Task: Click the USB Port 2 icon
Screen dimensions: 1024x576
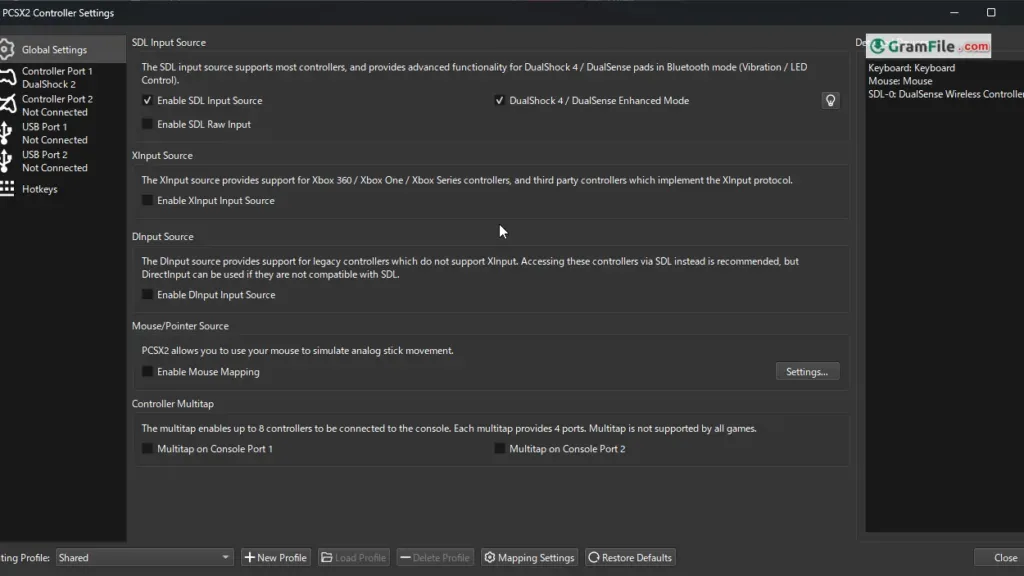Action: pyautogui.click(x=6, y=161)
